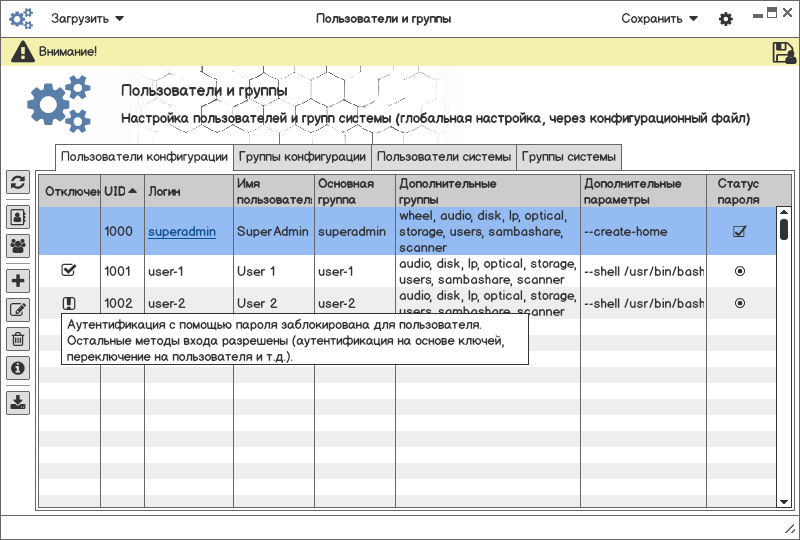Click the superadmin login link

pos(182,232)
